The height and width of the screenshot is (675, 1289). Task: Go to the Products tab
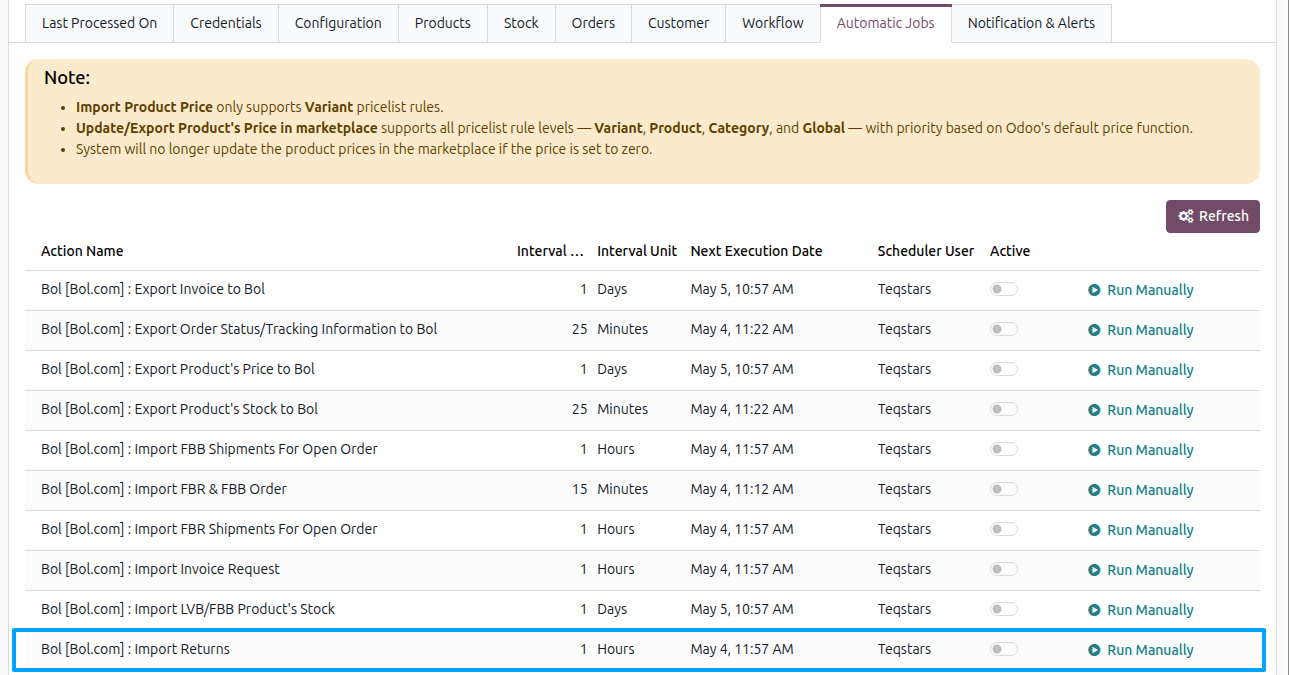click(x=443, y=23)
